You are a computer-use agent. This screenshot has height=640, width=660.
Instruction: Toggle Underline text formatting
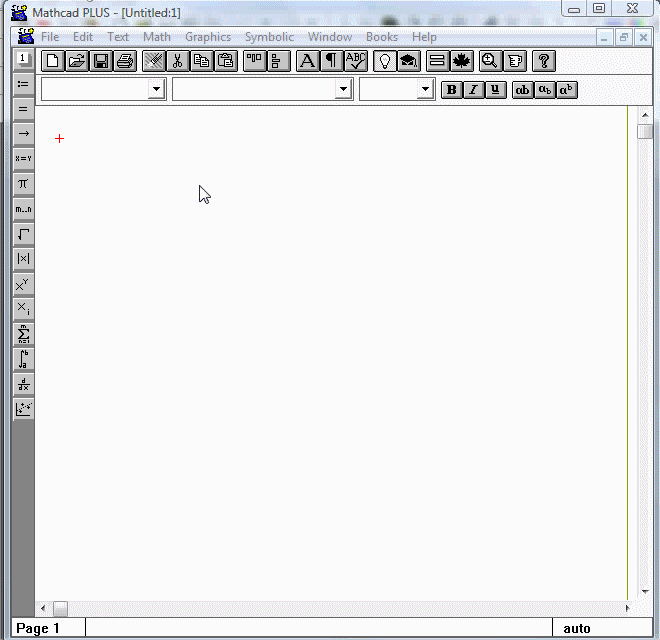pyautogui.click(x=495, y=90)
